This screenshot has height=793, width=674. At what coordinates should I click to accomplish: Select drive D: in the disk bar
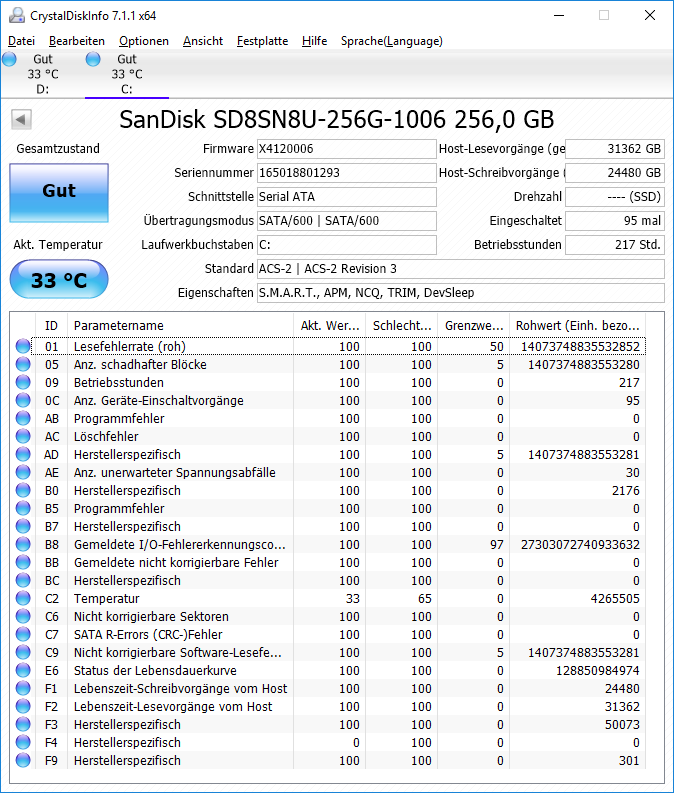click(x=42, y=74)
